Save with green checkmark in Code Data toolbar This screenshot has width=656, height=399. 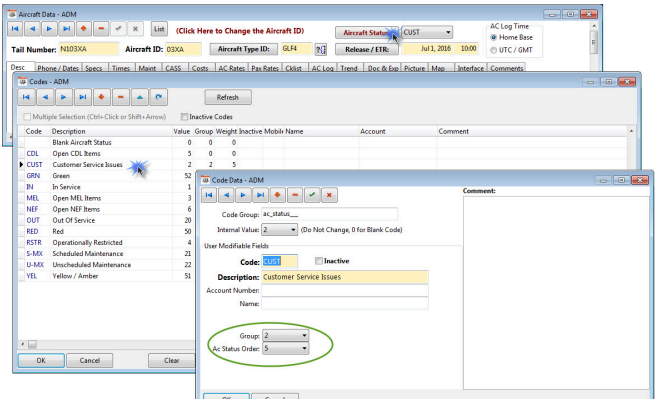(312, 195)
